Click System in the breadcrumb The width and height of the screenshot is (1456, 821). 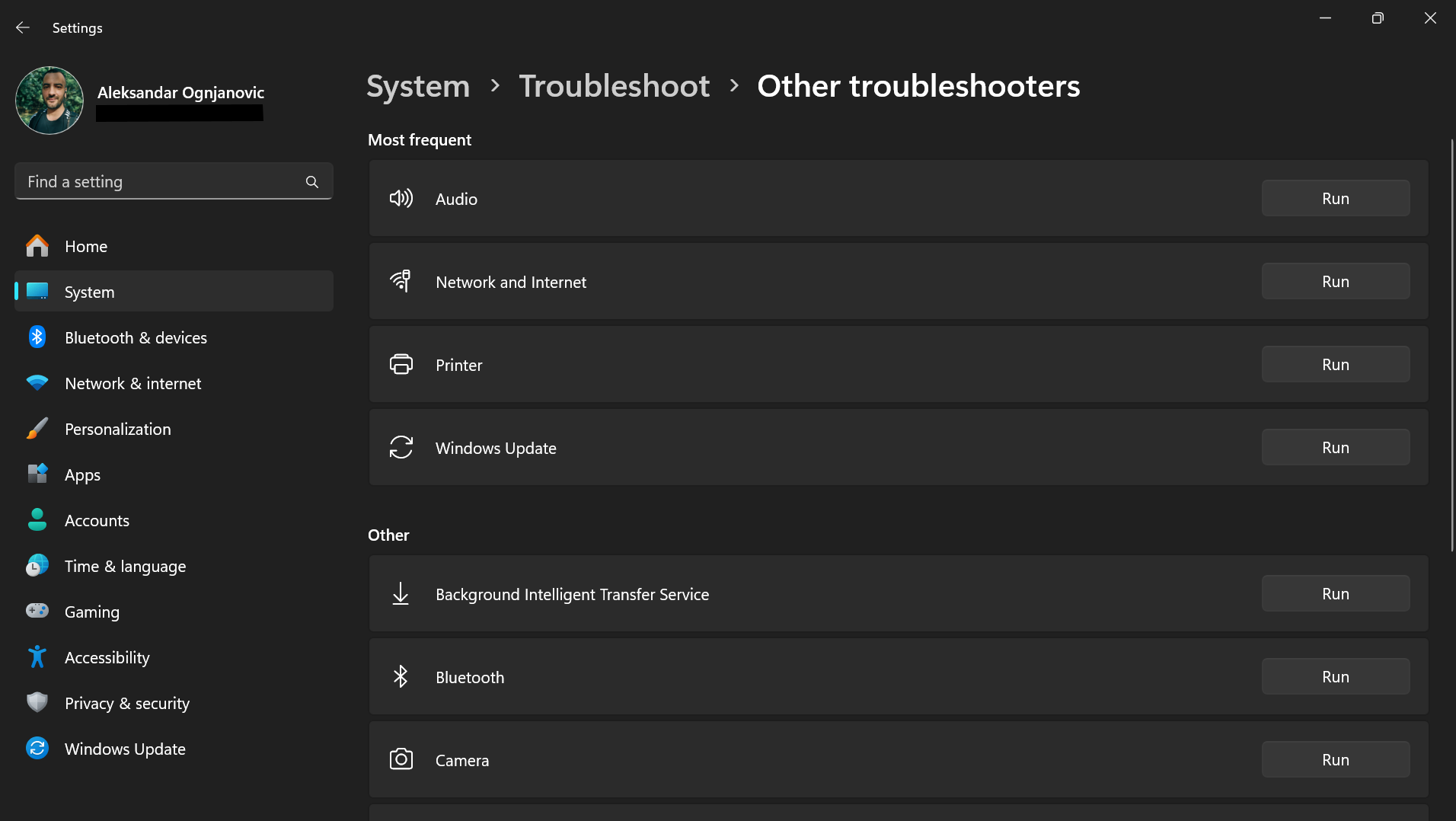(418, 86)
